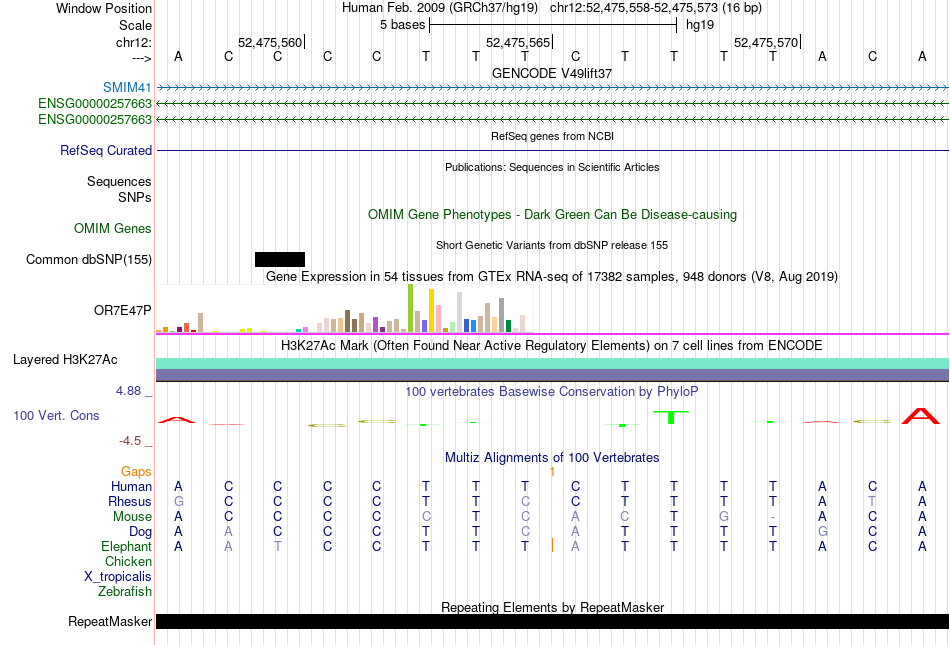Viewport: 950px width, 645px height.
Task: Click the dash gap in Mouse row
Action: 772,517
